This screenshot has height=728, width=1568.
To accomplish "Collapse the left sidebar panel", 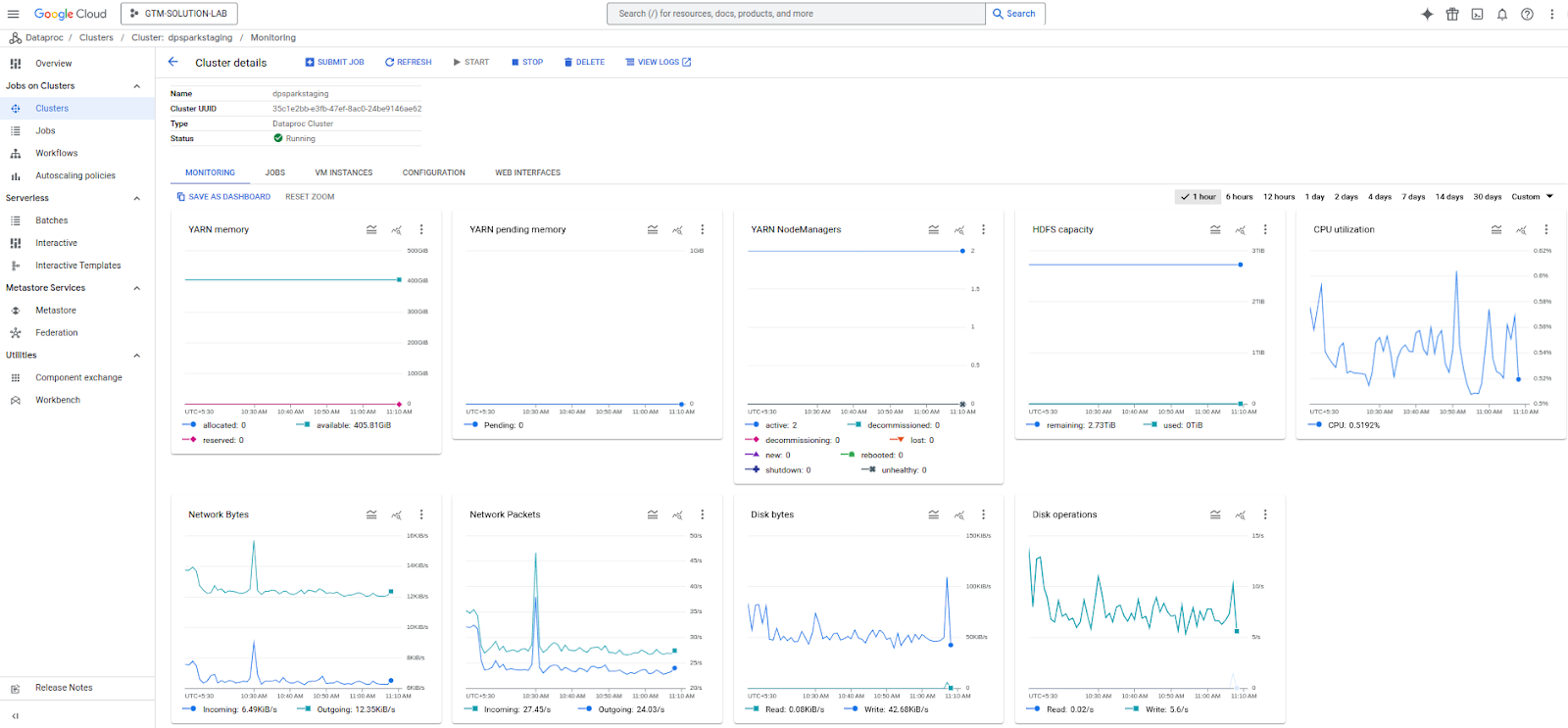I will [x=15, y=716].
